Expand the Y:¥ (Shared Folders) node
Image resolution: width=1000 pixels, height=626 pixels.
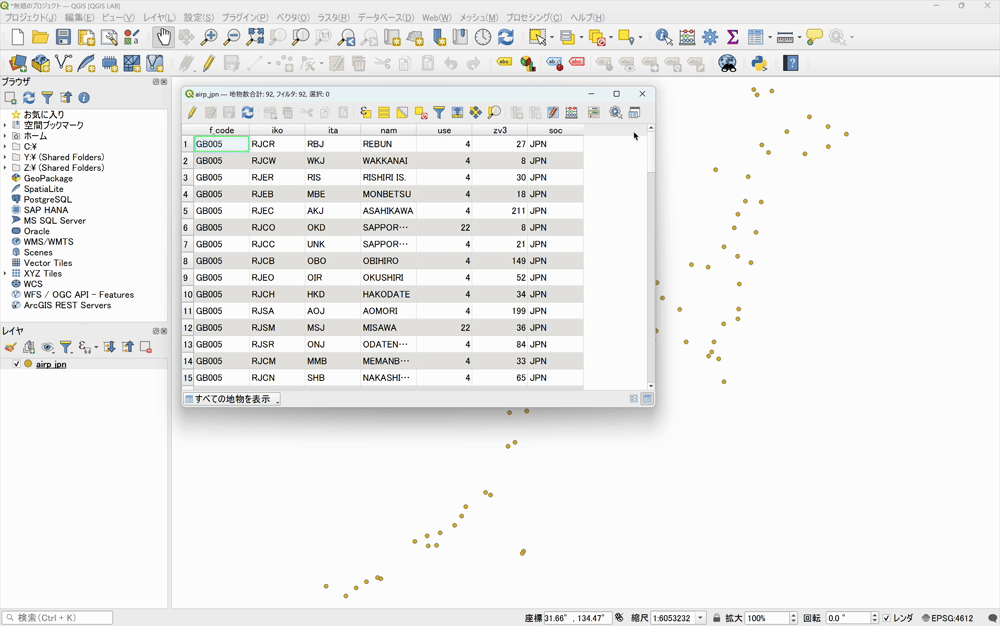[5, 157]
